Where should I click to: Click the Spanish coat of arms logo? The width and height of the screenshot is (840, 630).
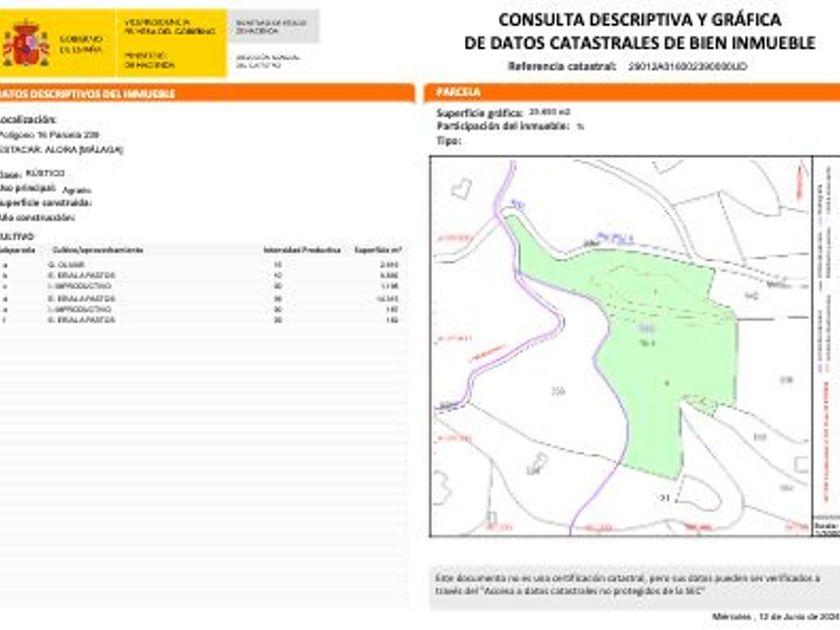[x=25, y=44]
